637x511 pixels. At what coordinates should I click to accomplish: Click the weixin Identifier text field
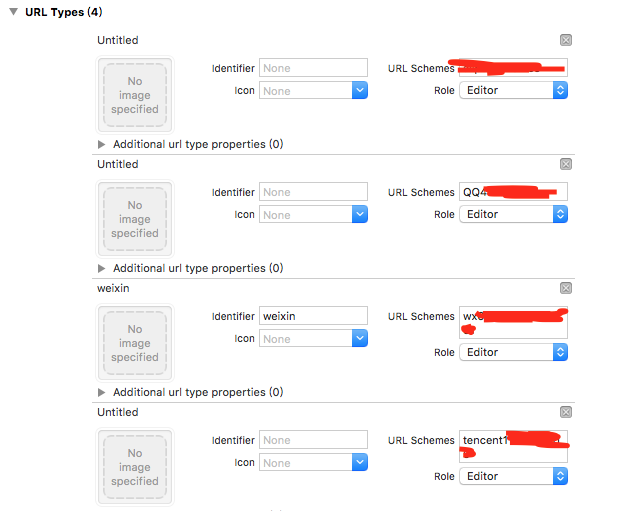(313, 316)
